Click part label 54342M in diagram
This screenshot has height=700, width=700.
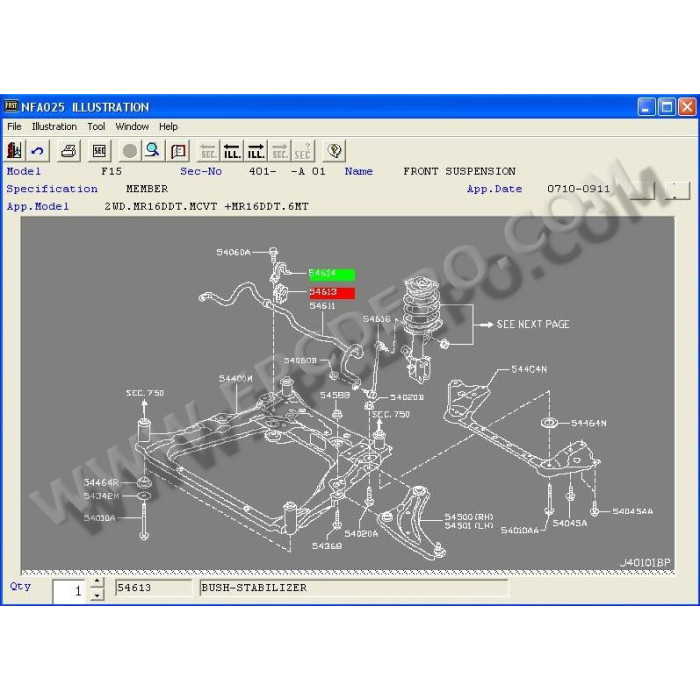pyautogui.click(x=101, y=496)
